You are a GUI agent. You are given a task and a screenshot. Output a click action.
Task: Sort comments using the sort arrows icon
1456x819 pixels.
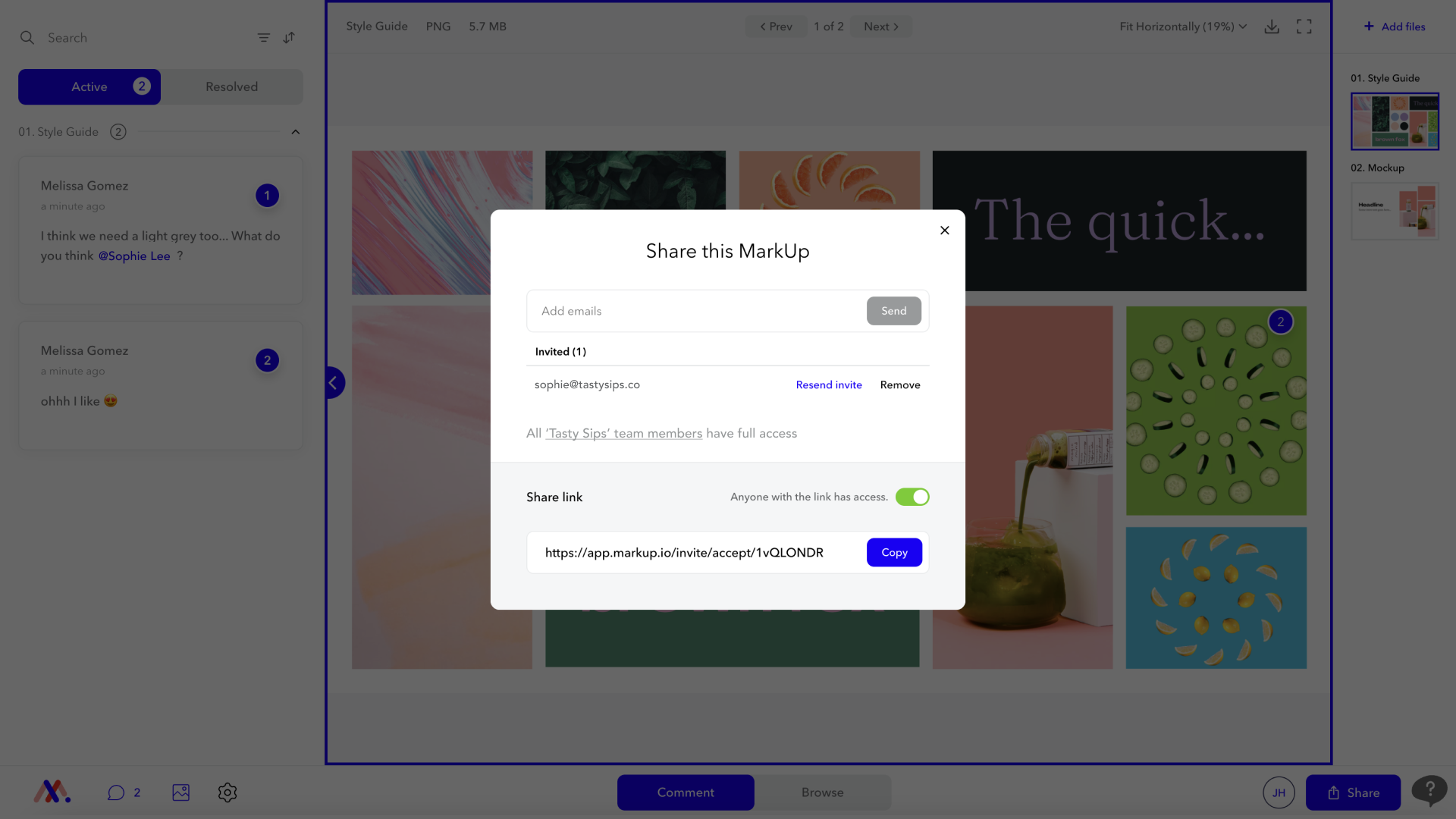tap(288, 37)
